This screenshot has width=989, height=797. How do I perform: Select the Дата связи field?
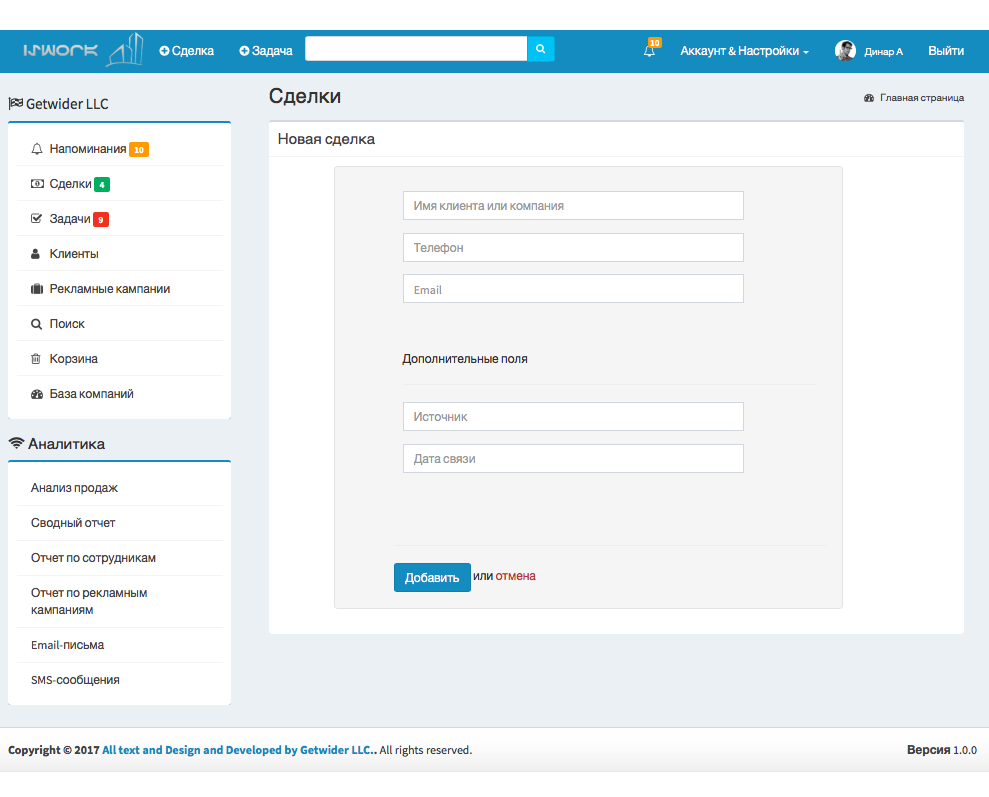click(x=573, y=459)
